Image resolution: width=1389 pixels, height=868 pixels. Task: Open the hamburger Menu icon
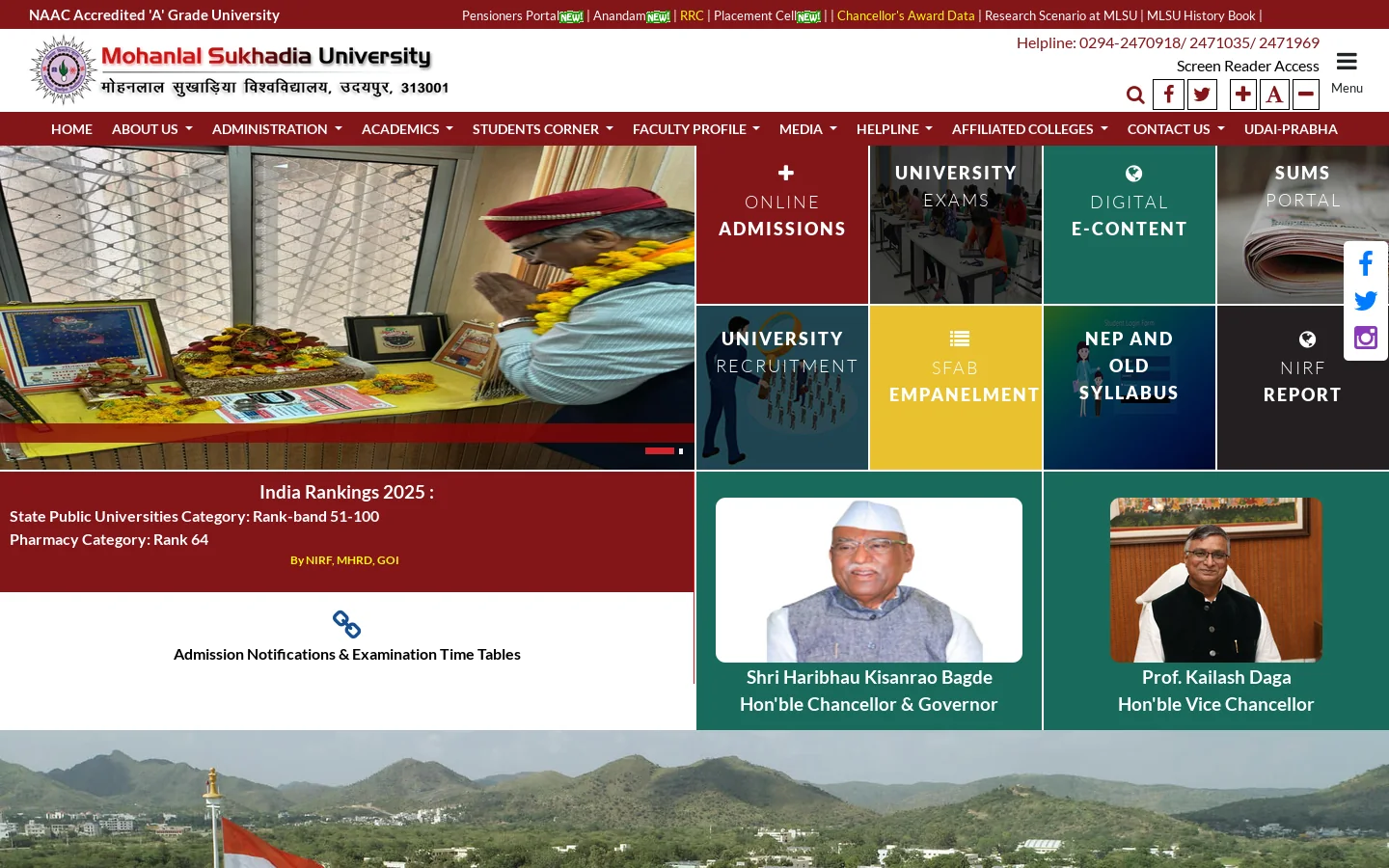click(1347, 62)
